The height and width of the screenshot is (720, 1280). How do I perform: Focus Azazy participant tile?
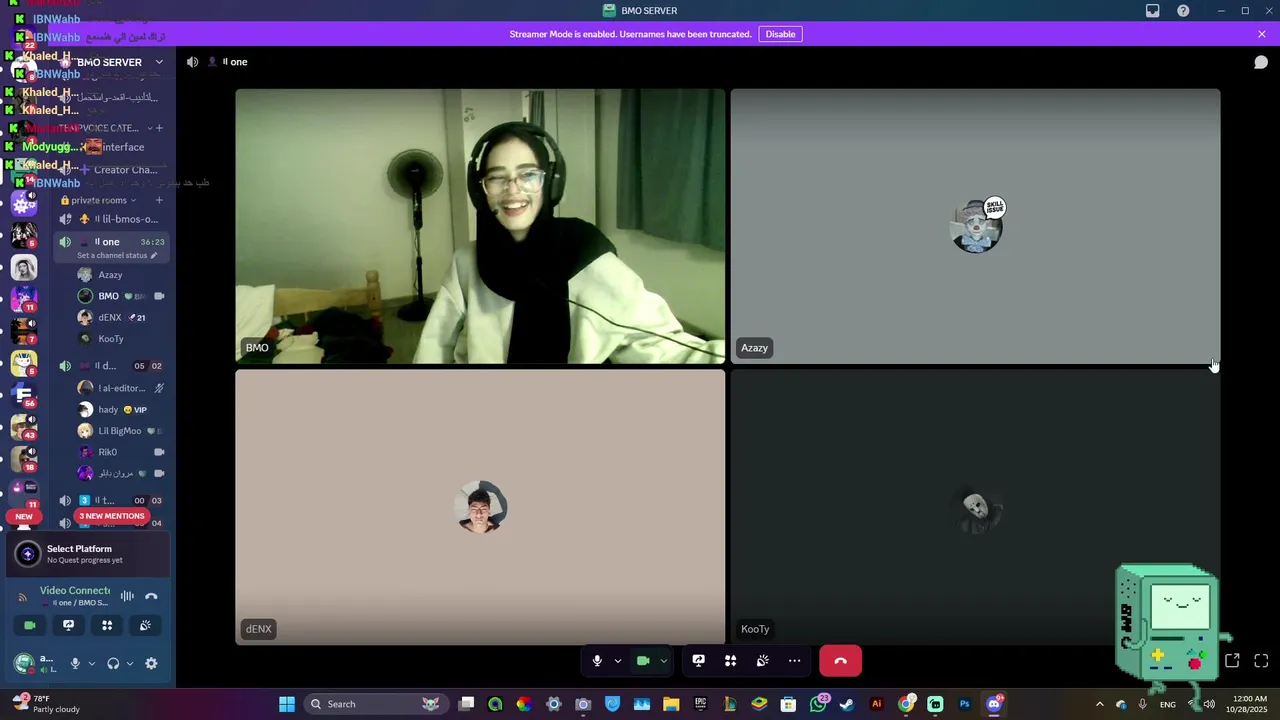click(x=975, y=226)
